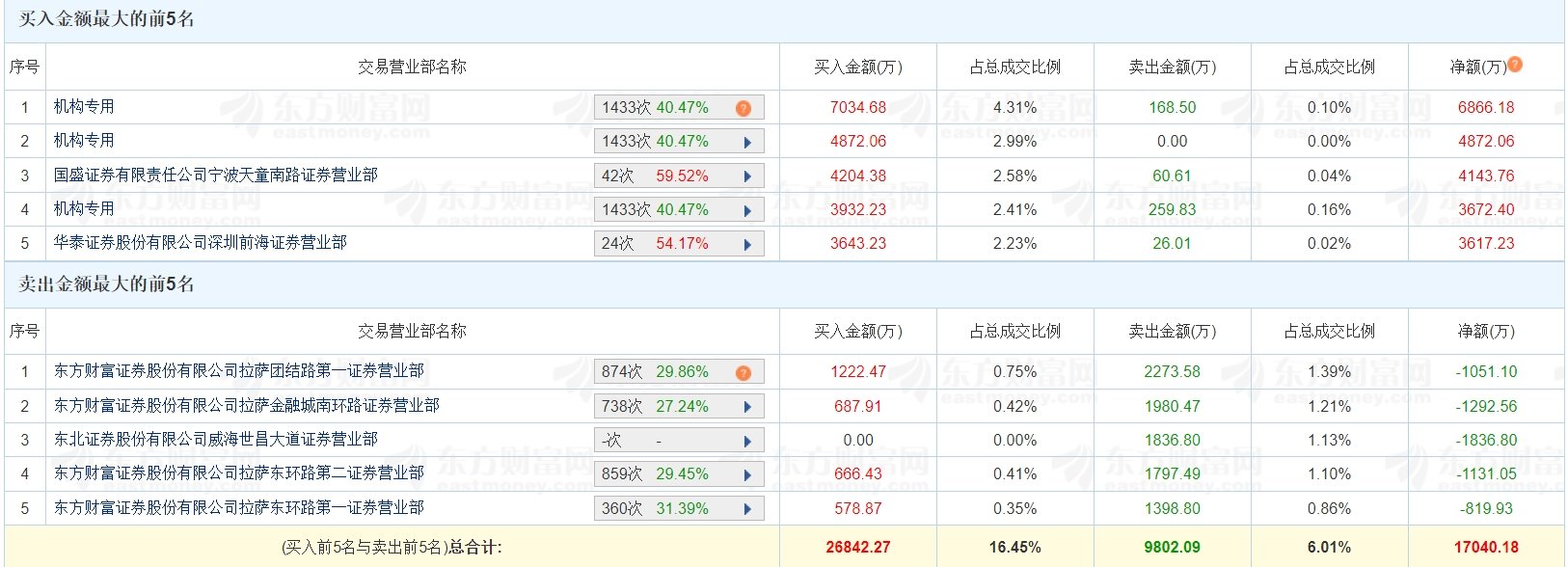
Task: Click the total sell amount 9802.09
Action: click(x=1173, y=548)
